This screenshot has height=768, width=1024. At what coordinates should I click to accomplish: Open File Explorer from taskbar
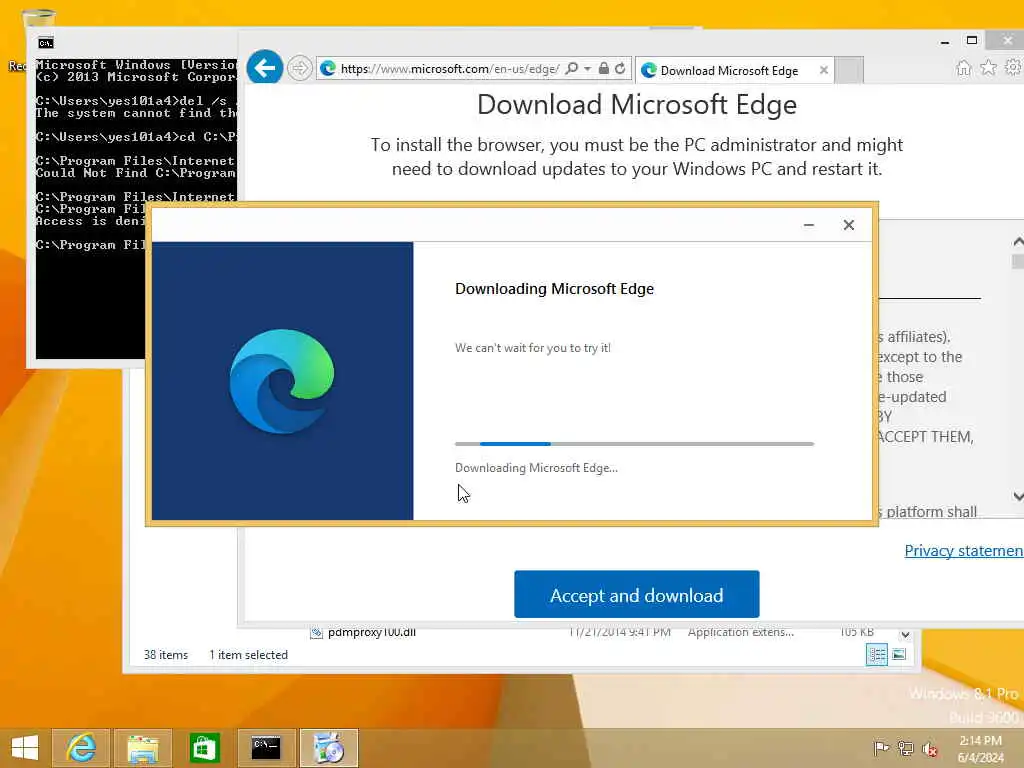click(x=143, y=748)
